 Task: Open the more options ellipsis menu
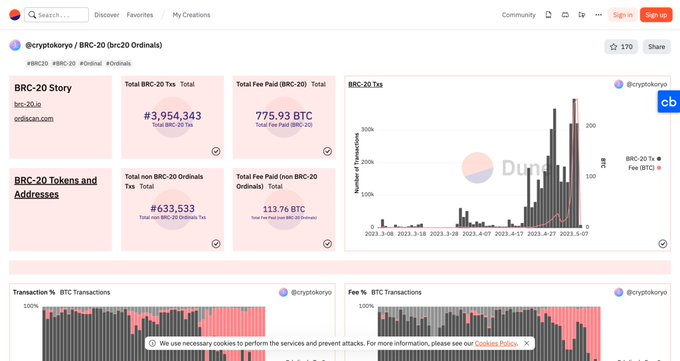pyautogui.click(x=598, y=15)
